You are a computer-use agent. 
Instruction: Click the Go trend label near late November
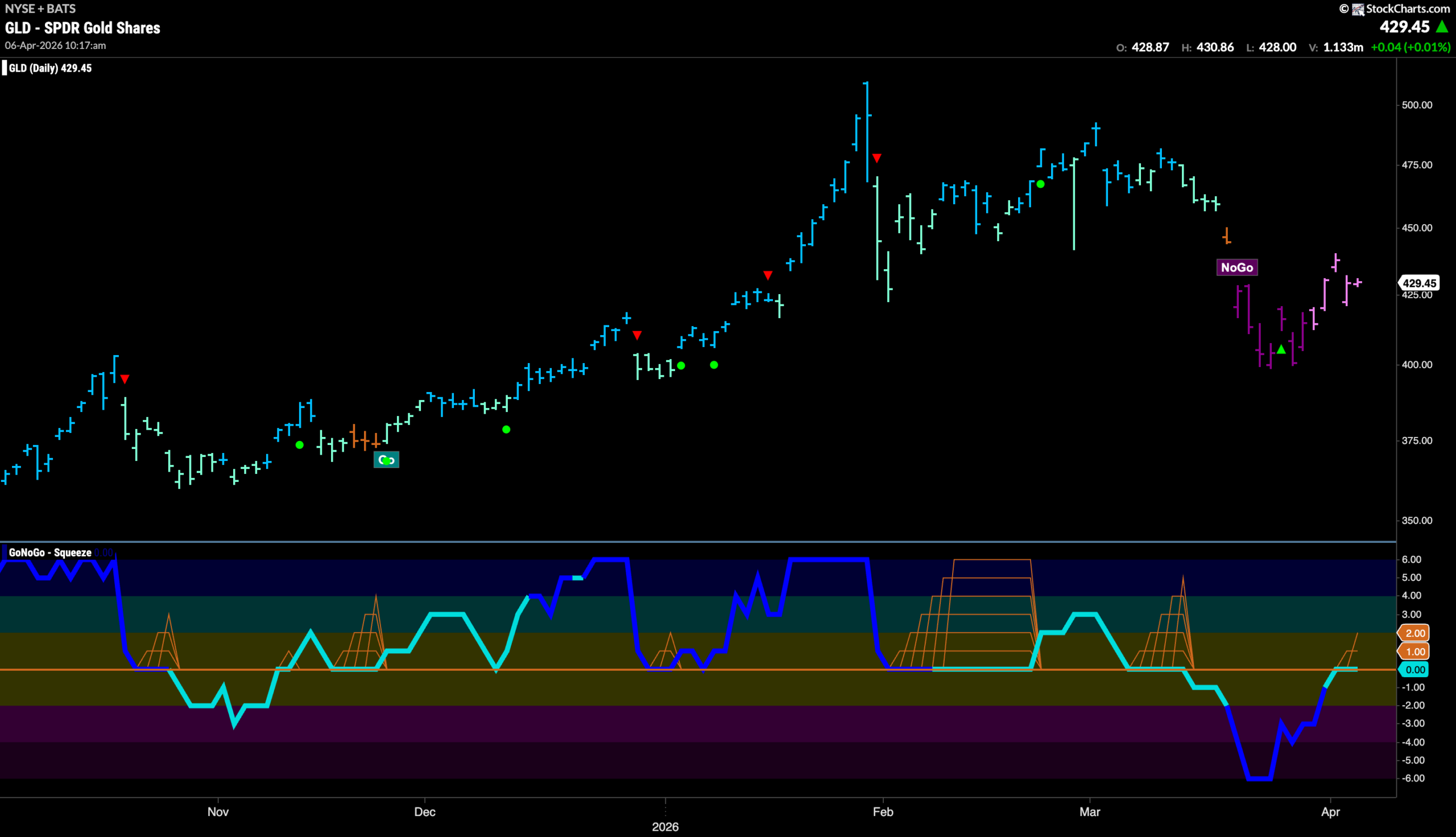(x=386, y=459)
